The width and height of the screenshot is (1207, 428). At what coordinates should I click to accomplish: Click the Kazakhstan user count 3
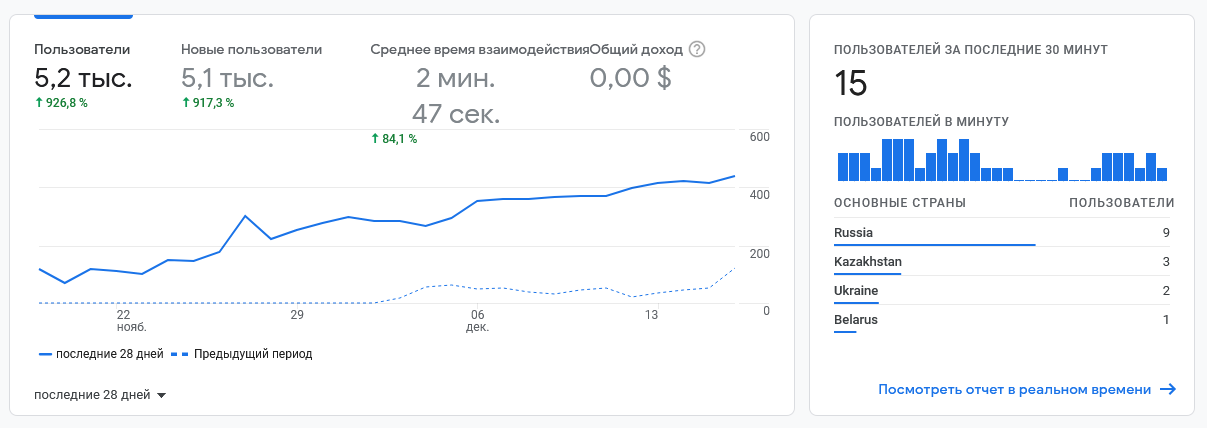1166,262
